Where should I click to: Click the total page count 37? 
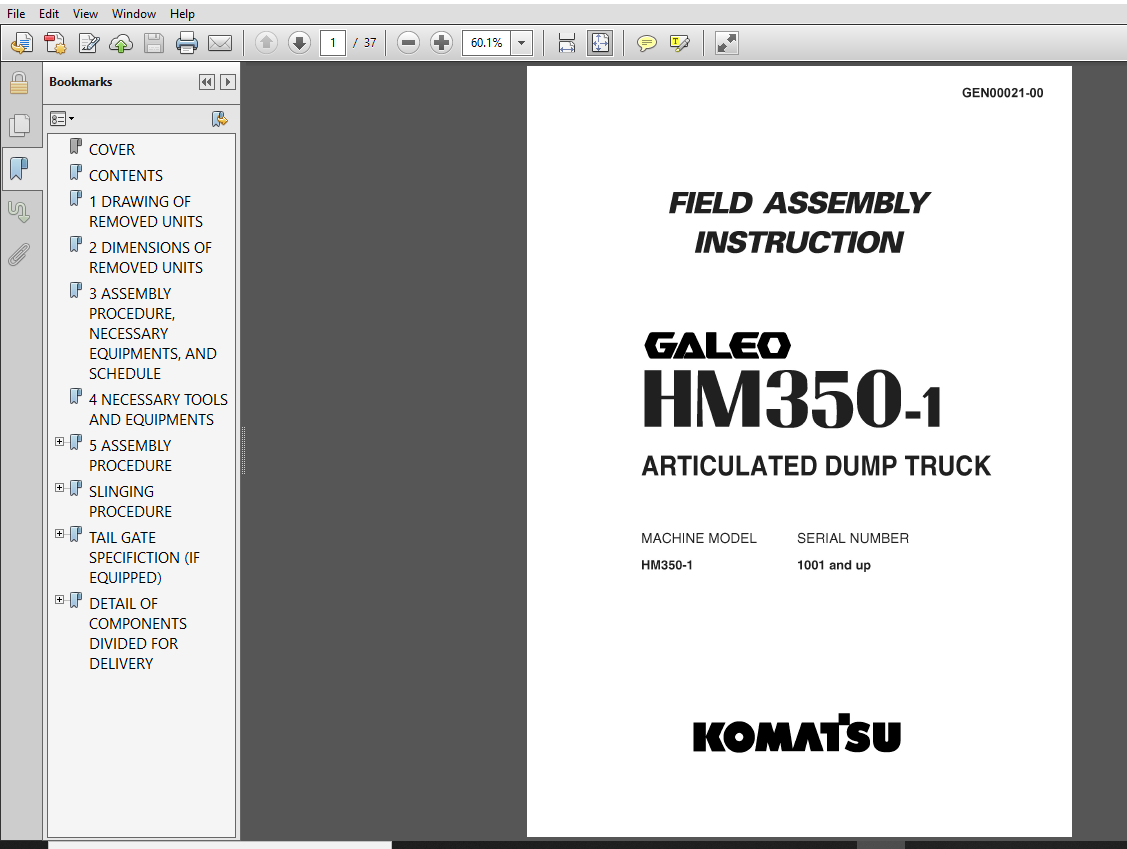click(x=369, y=43)
